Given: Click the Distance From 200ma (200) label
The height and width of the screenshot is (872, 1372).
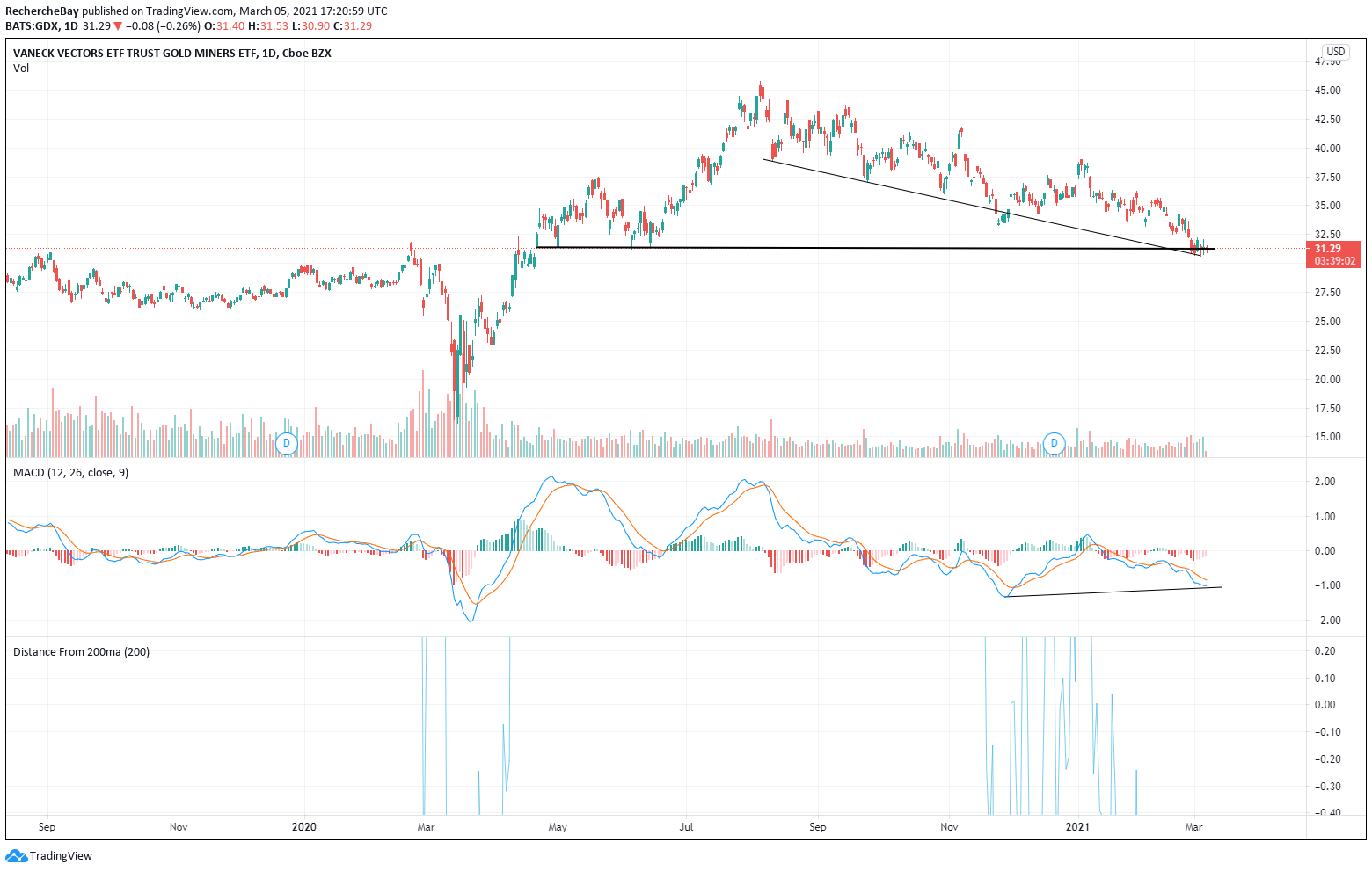Looking at the screenshot, I should [x=82, y=652].
